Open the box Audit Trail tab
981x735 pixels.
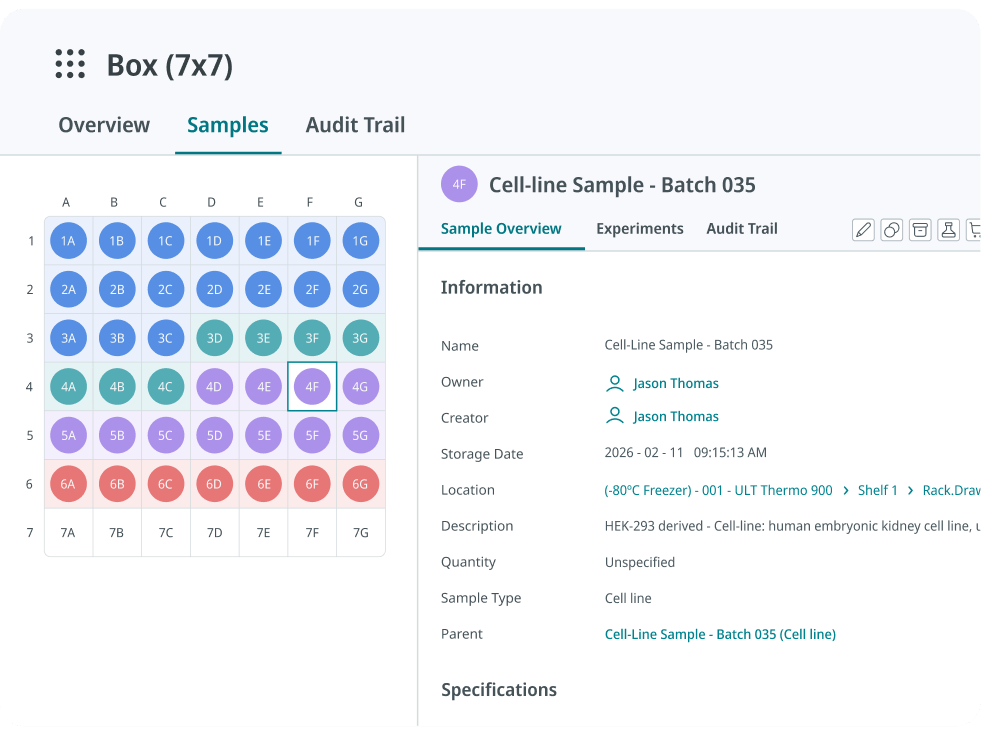[x=355, y=125]
